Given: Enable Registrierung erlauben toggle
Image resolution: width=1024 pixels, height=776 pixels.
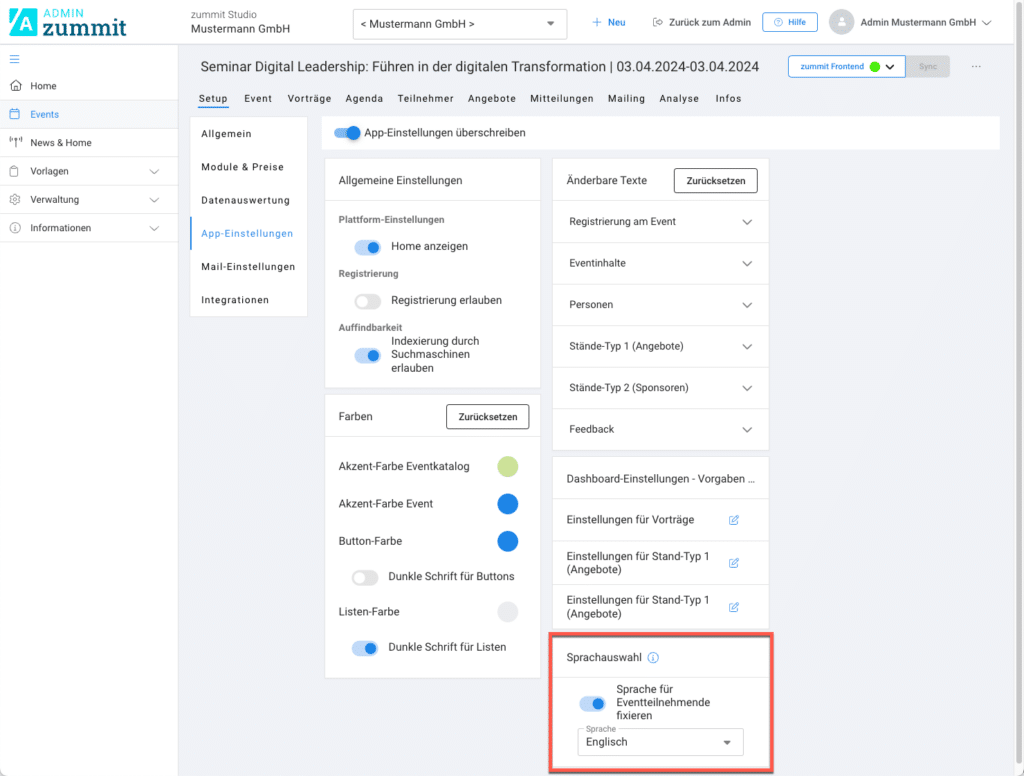Looking at the screenshot, I should tap(367, 300).
